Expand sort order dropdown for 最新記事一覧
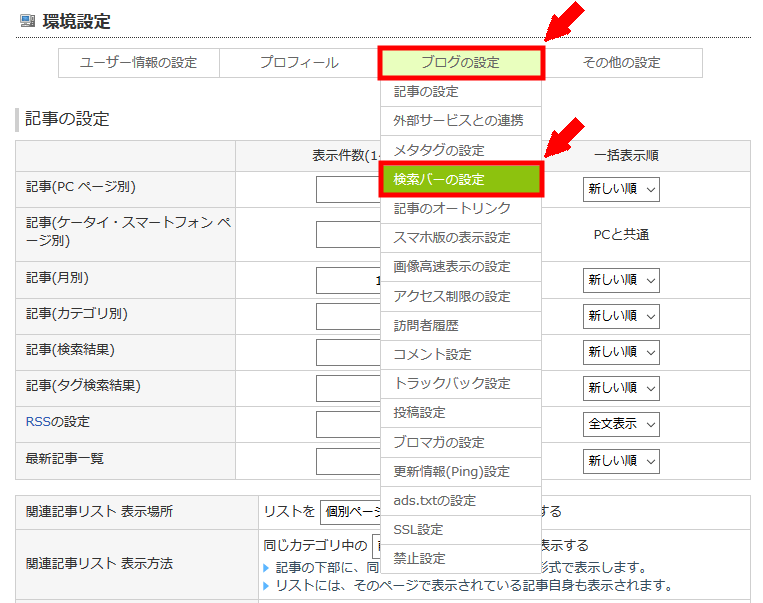763x603 pixels. [621, 461]
